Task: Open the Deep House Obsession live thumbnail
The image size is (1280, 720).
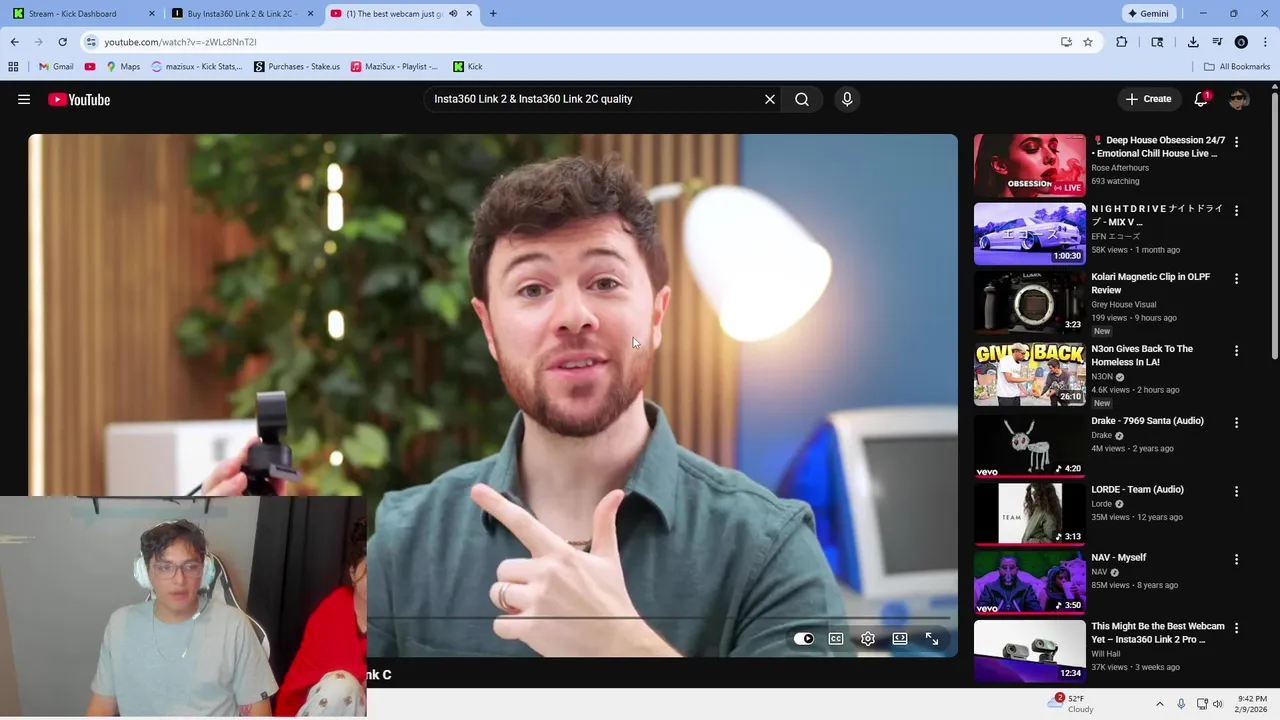Action: tap(1029, 165)
